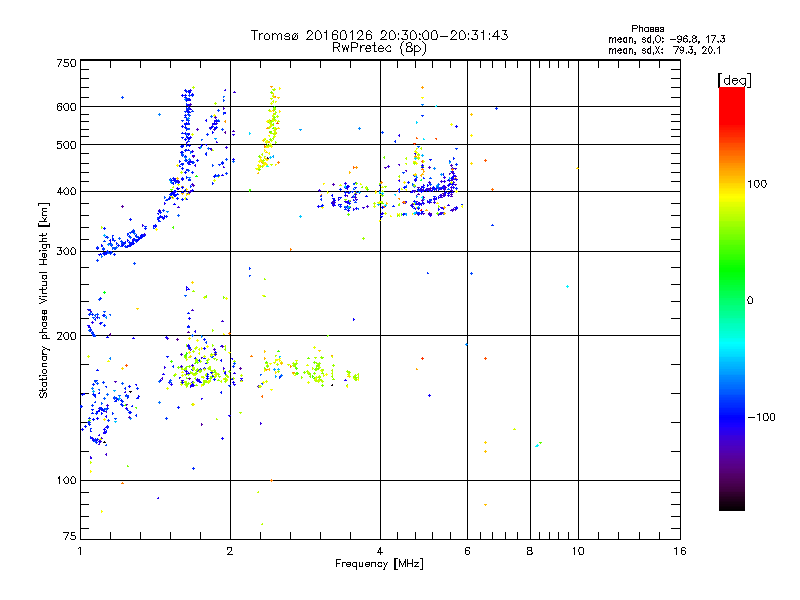800x600 pixels.
Task: Click the y-axis '600' tick label
Action: pyautogui.click(x=66, y=107)
